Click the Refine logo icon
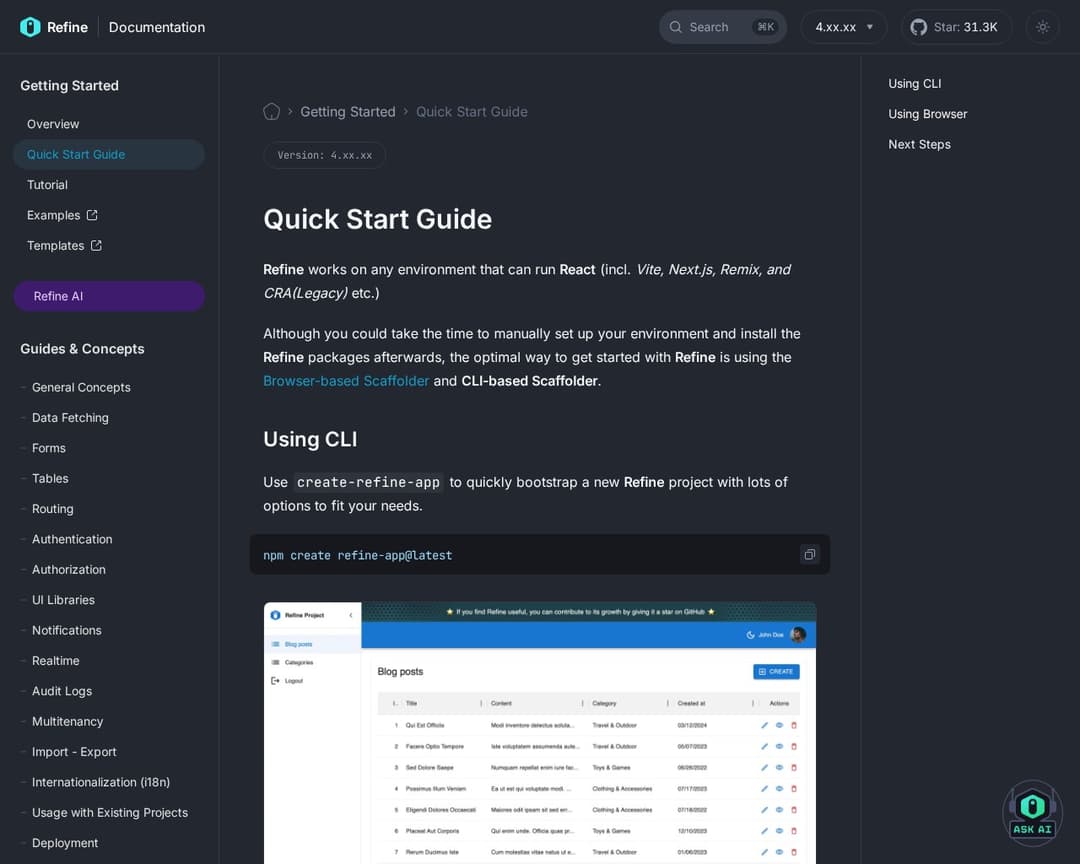 [30, 27]
